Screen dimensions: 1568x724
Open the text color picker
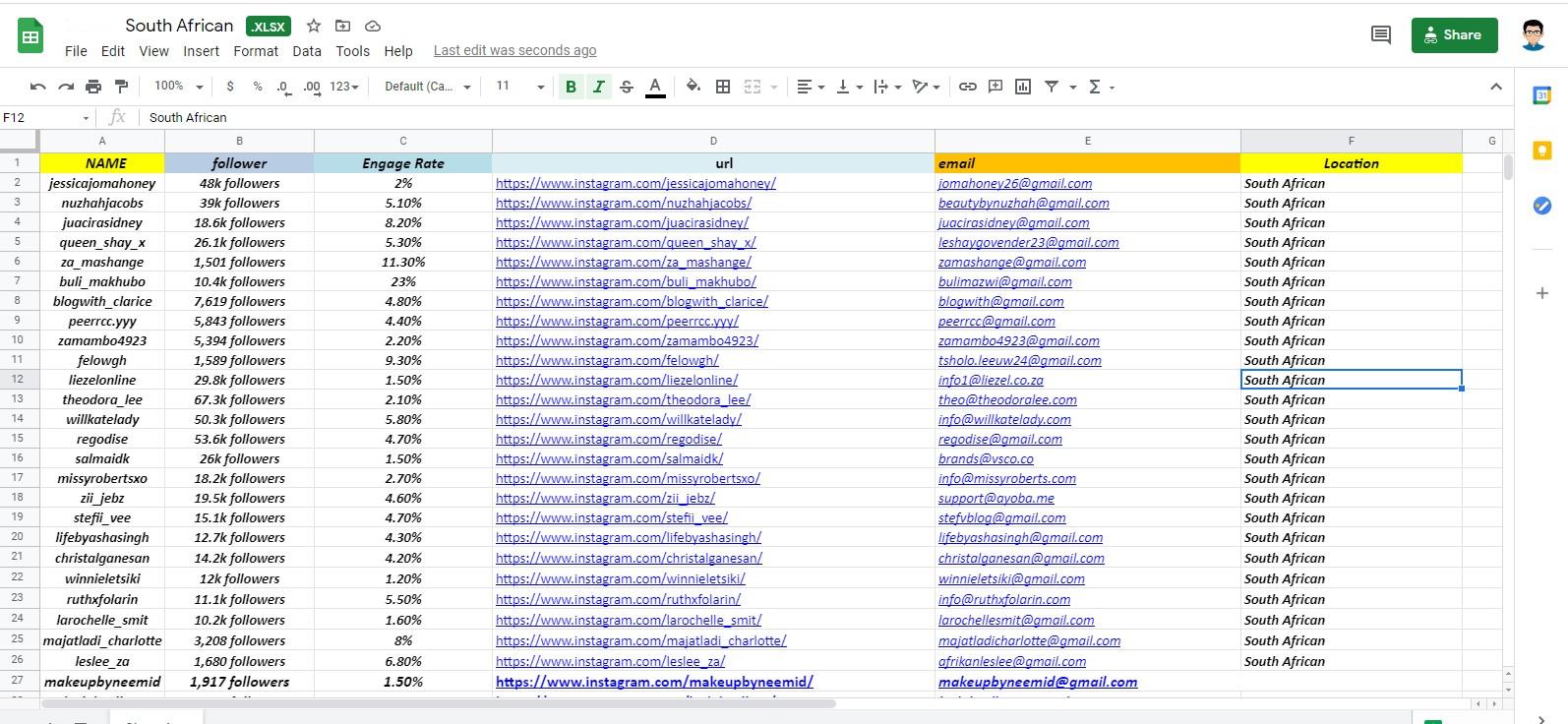[655, 87]
